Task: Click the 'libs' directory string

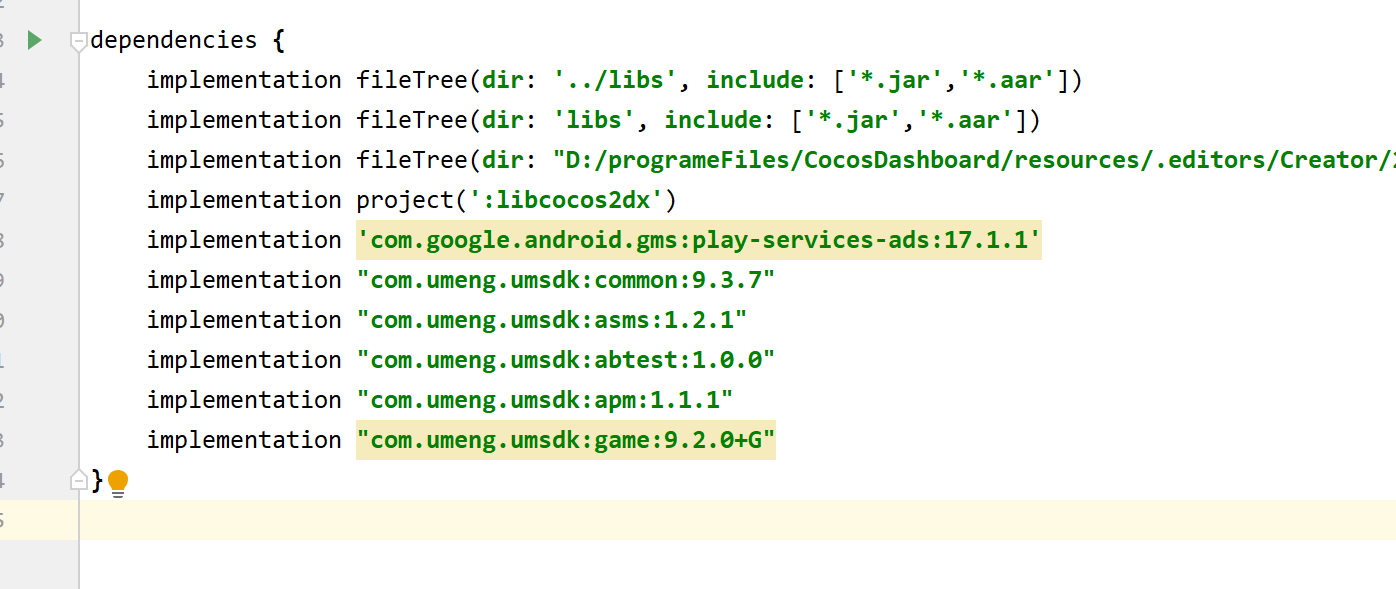Action: tap(595, 120)
